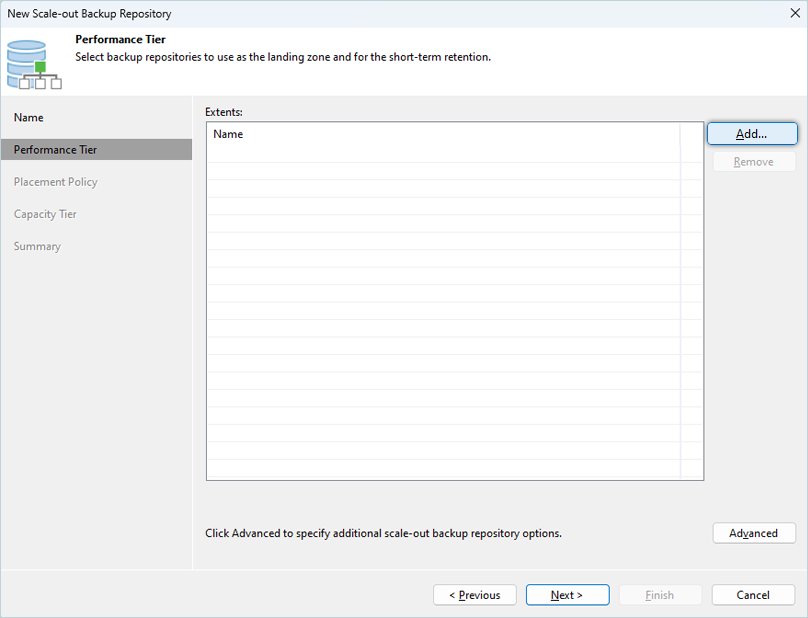Viewport: 808px width, 618px height.
Task: Click the 'Click Advanced to specify' hint text
Action: tap(383, 533)
